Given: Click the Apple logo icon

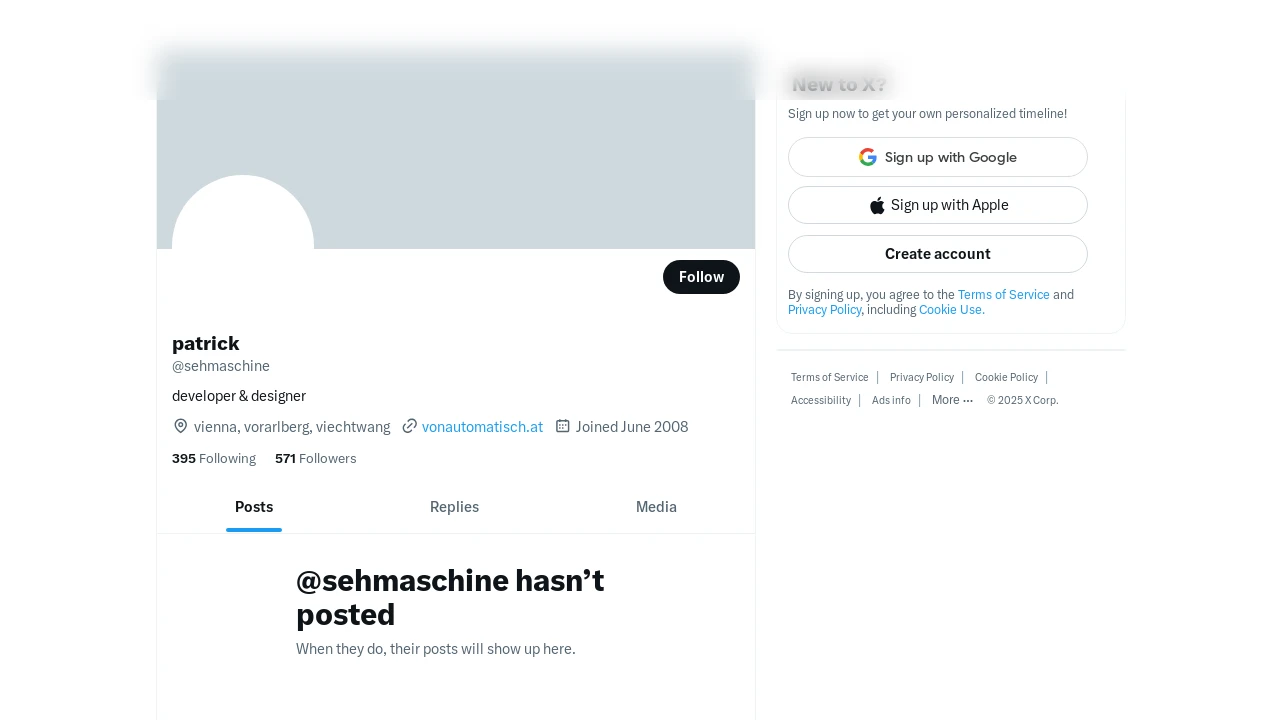Looking at the screenshot, I should point(877,205).
